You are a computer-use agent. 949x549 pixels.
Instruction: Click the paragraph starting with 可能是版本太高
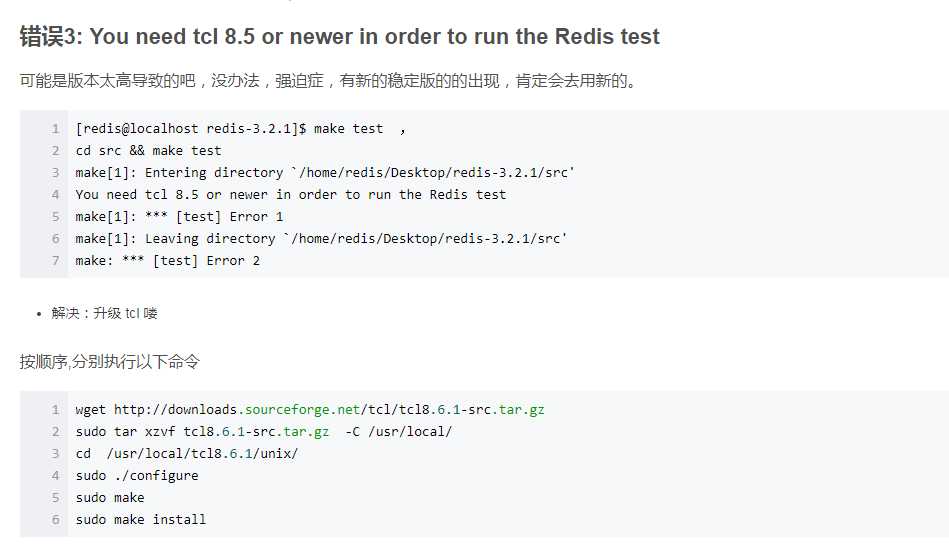coord(329,81)
